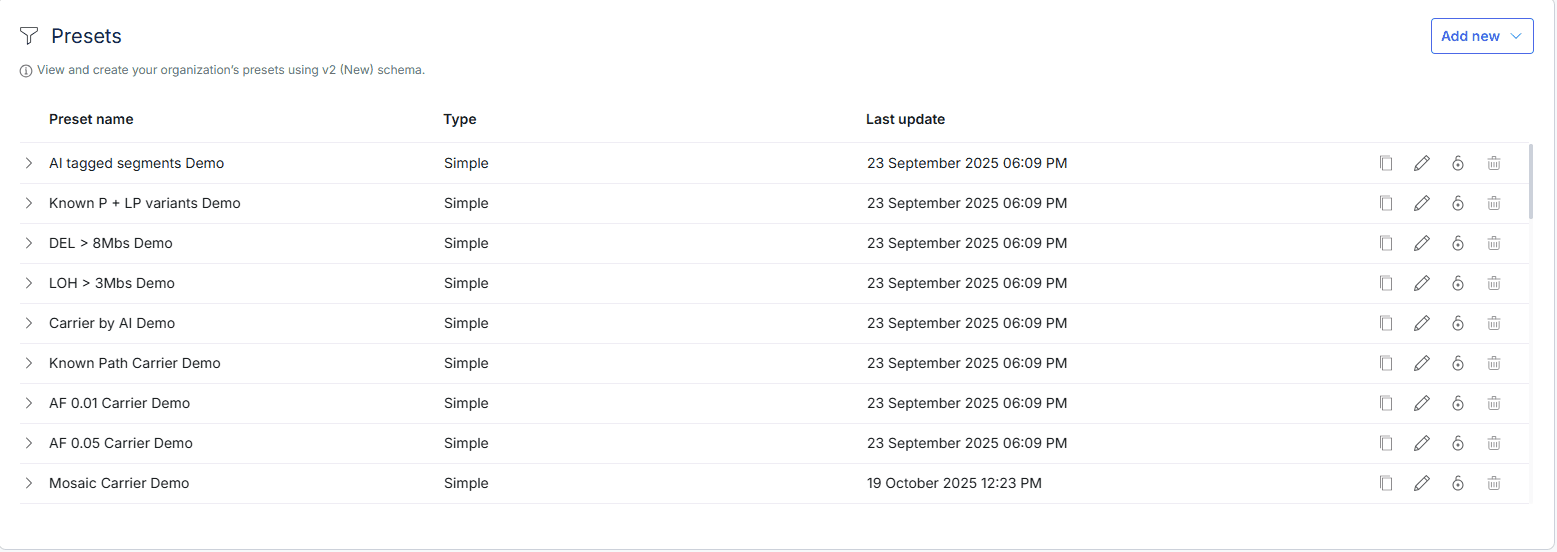Copy the AF 0.01 Carrier Demo preset

(1386, 403)
